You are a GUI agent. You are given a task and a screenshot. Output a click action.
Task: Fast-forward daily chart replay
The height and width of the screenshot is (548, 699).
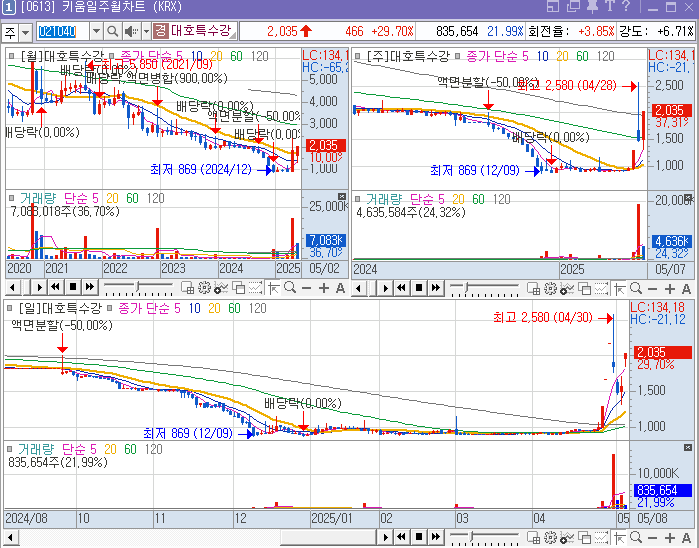coord(436,537)
